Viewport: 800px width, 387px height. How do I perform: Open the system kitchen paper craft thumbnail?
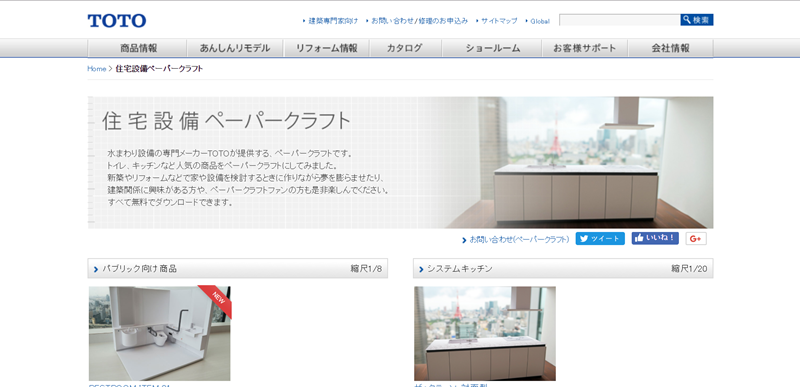point(485,333)
